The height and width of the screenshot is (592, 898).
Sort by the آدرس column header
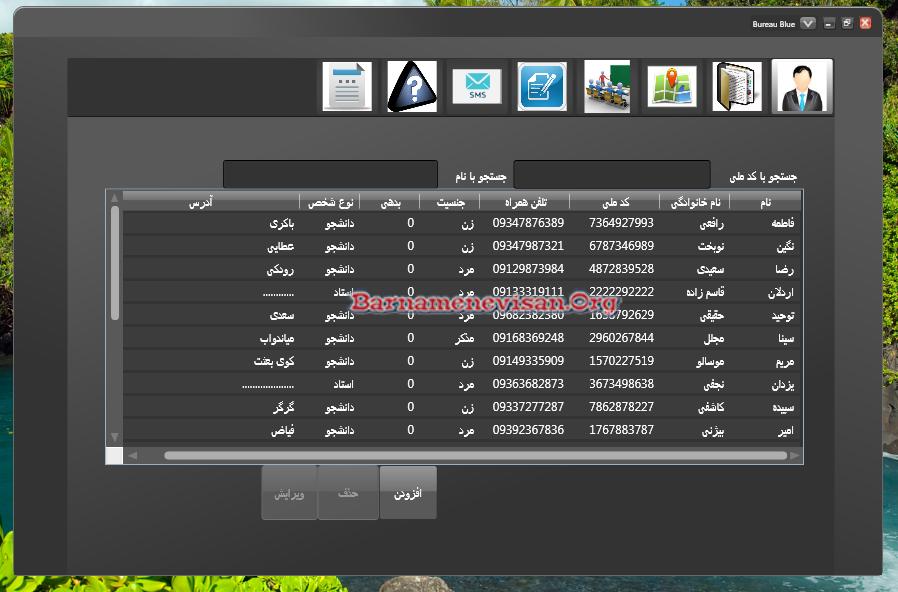(x=211, y=202)
